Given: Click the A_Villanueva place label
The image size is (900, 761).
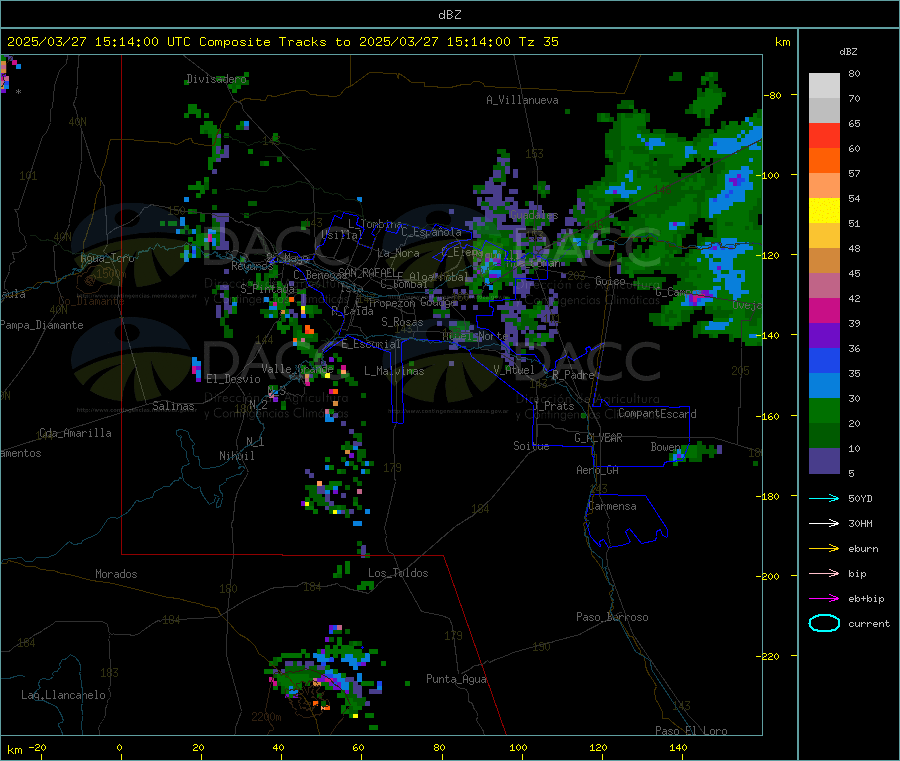Looking at the screenshot, I should [522, 100].
